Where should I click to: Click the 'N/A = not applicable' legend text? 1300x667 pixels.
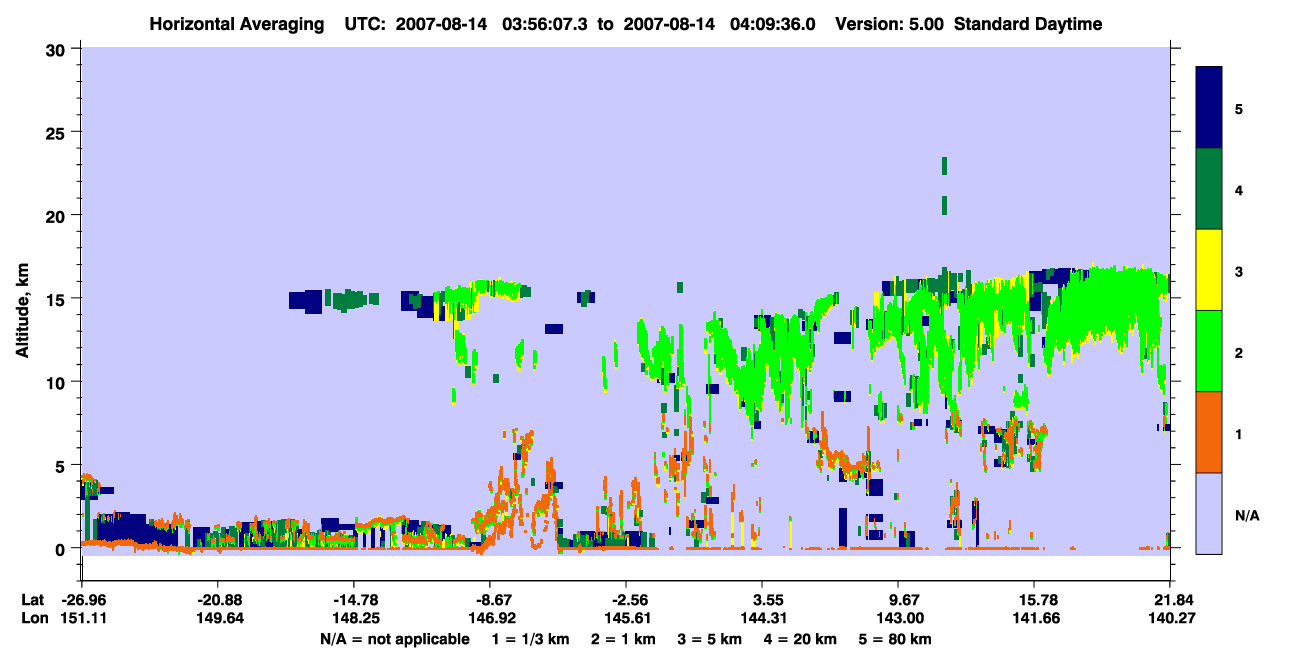[395, 639]
